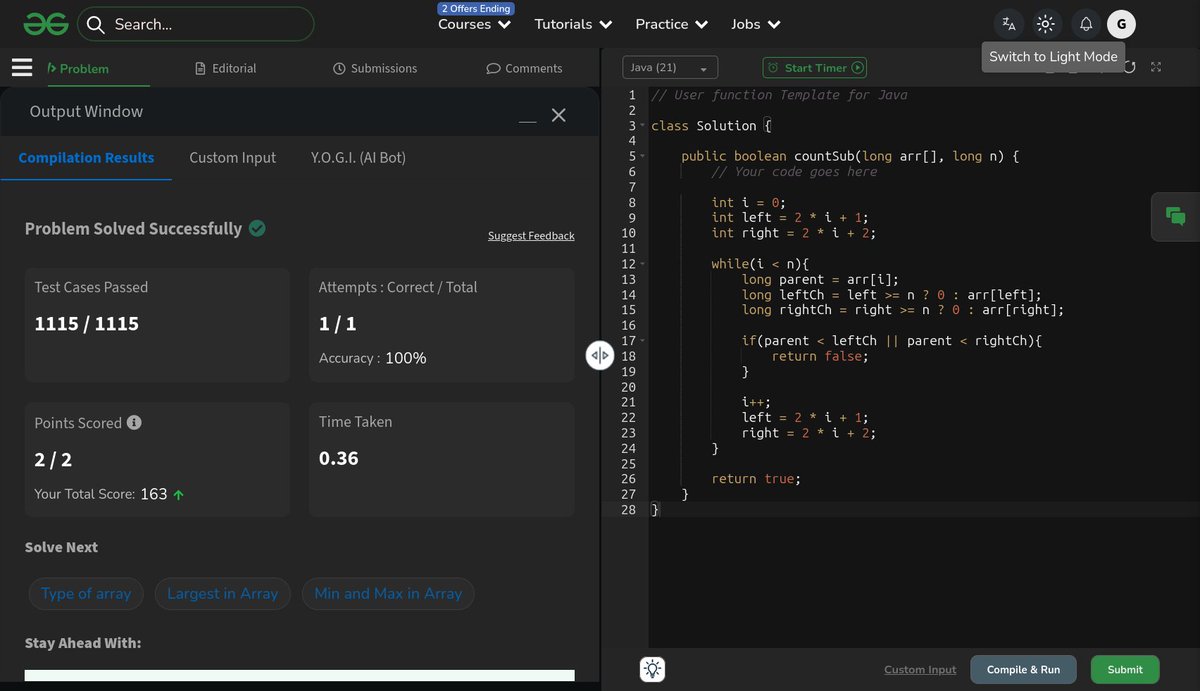
Task: Open the Comments tab
Action: (524, 68)
